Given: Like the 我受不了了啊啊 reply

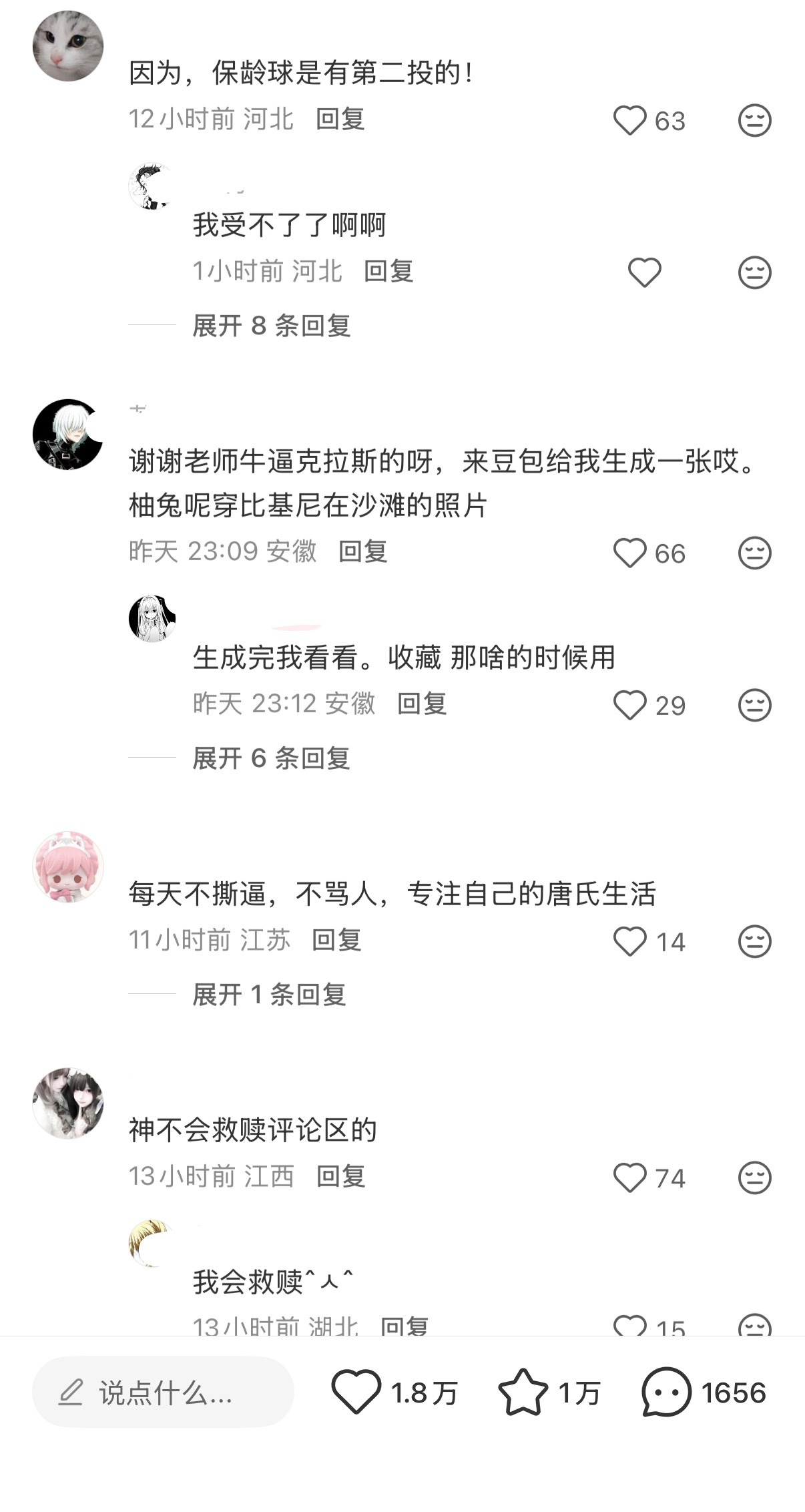Looking at the screenshot, I should point(645,272).
